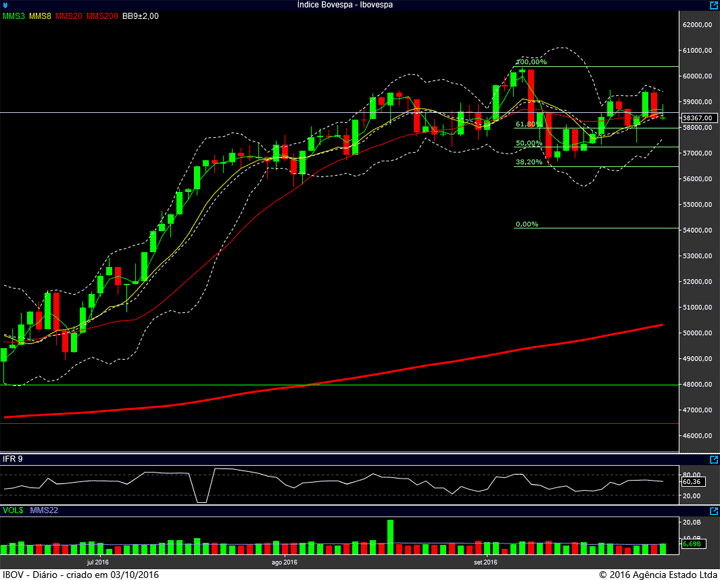
Task: Select the MMS20 indicator label
Action: tap(69, 16)
